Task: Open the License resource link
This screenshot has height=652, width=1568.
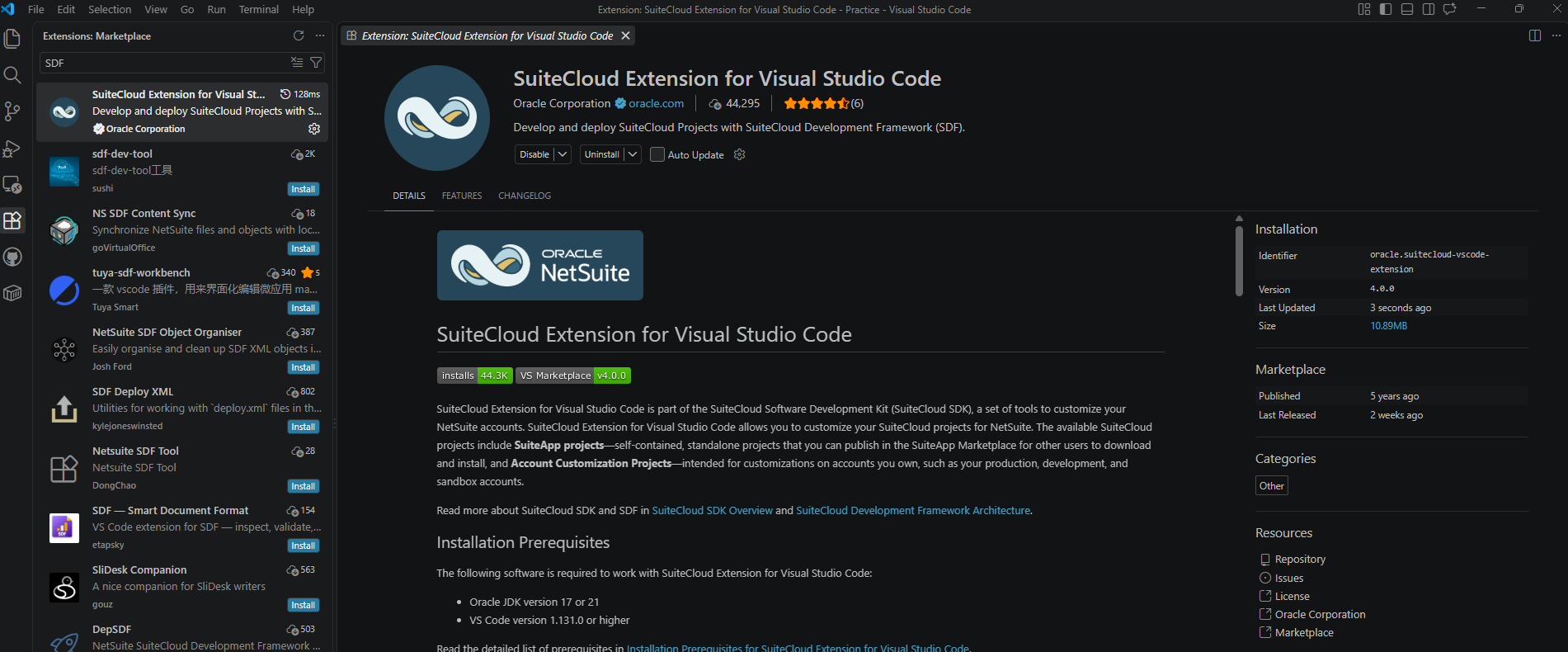Action: tap(1292, 597)
